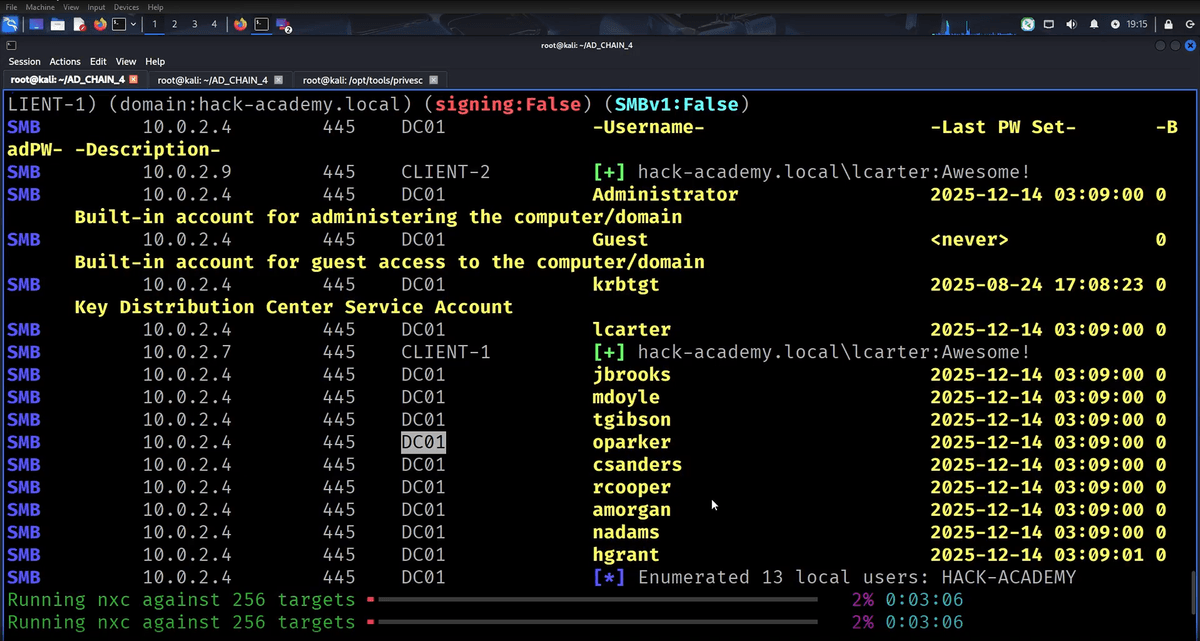1200x641 pixels.
Task: Expand the terminal launcher dropdown arrow
Action: [133, 24]
